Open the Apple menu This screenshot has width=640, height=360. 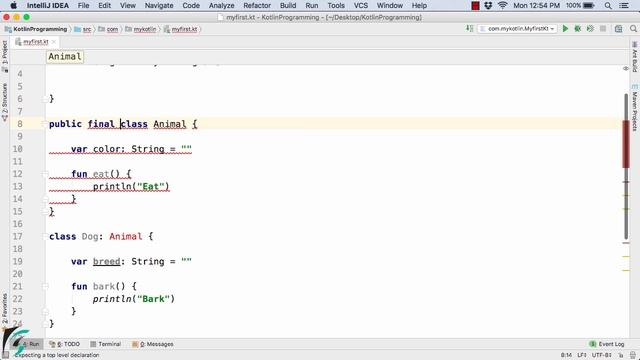[x=13, y=5]
